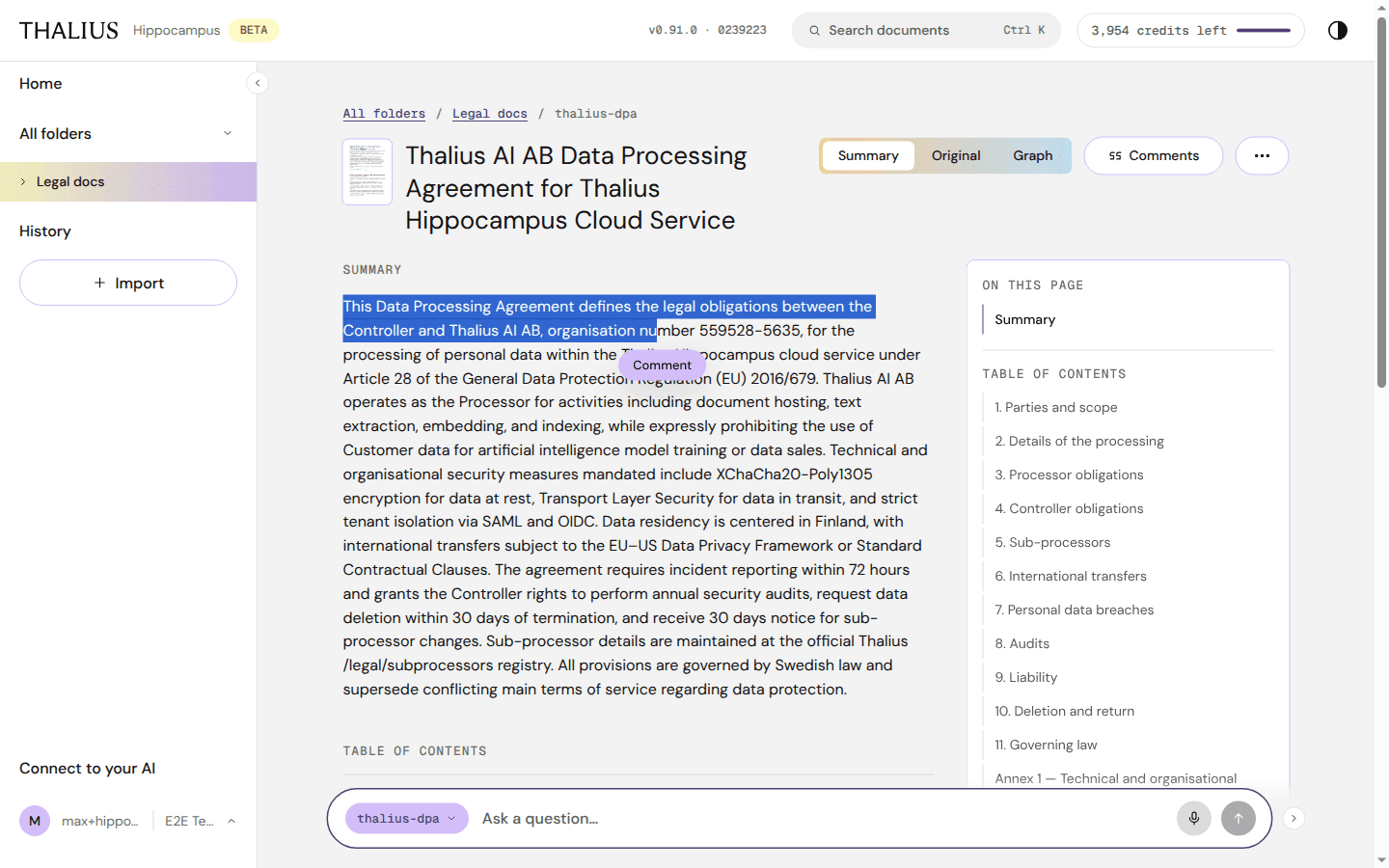1389x868 pixels.
Task: Switch to the Summary tab
Action: coord(868,156)
